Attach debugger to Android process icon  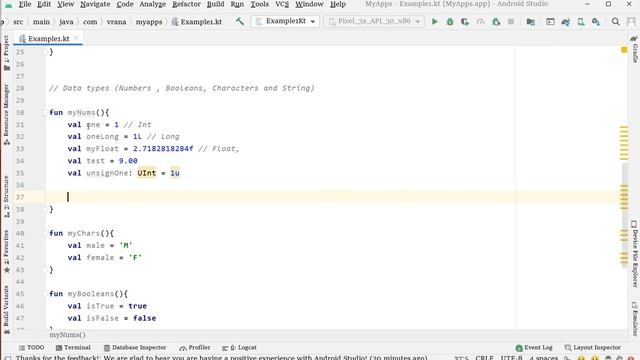click(x=496, y=21)
